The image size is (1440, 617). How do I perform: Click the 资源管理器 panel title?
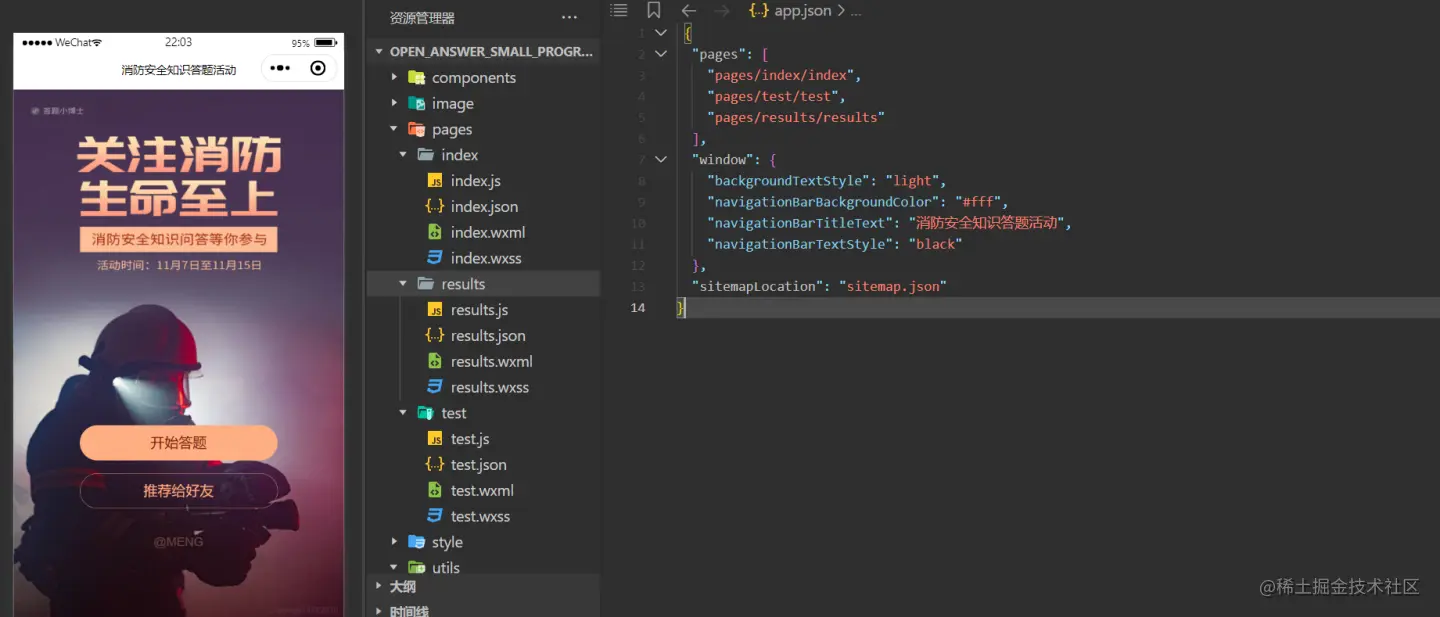(x=422, y=18)
